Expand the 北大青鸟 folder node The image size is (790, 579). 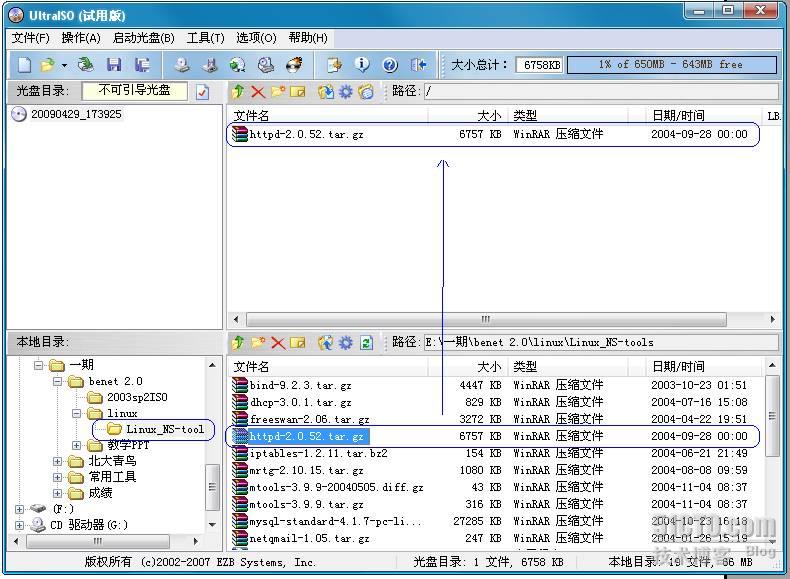[56, 461]
